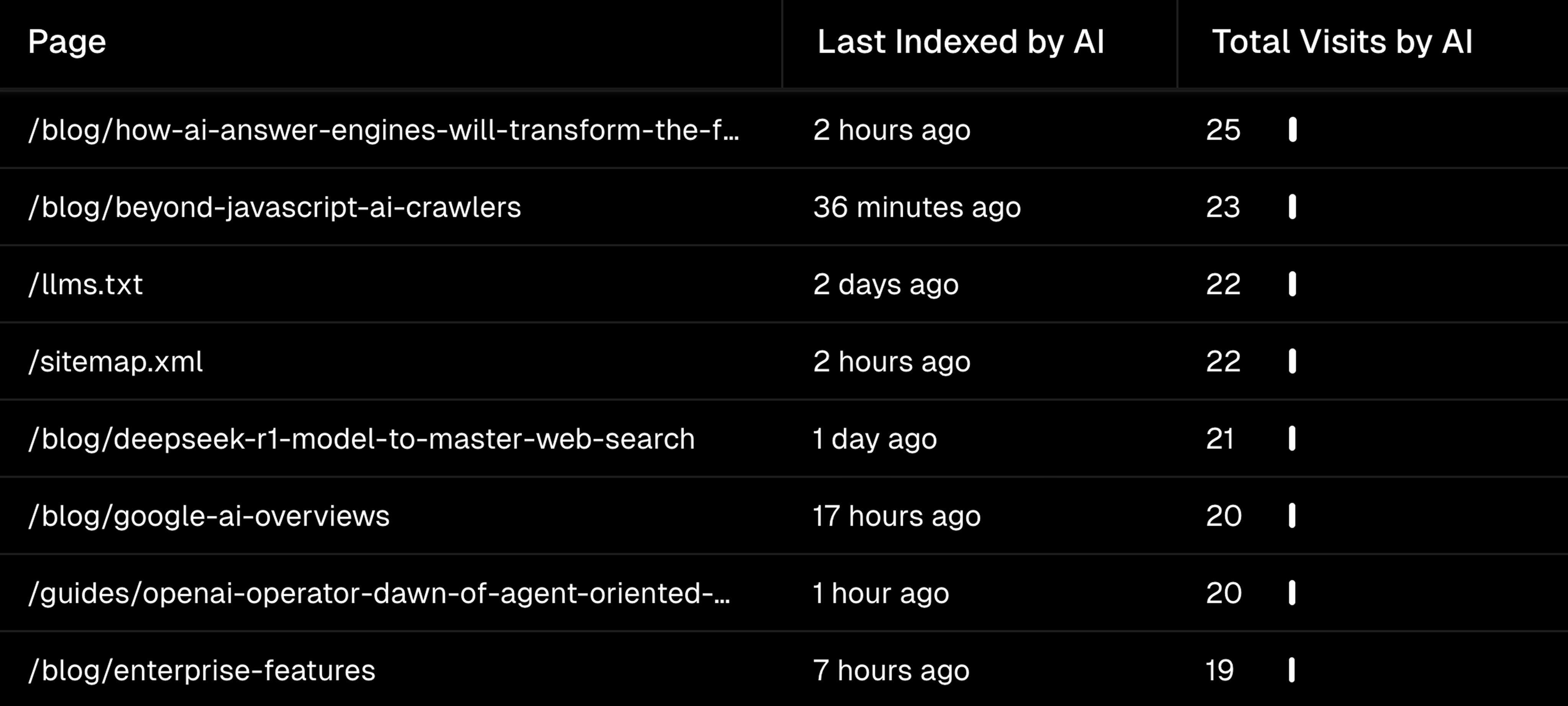
Task: Sort by Total Visits by AI header
Action: (1341, 42)
